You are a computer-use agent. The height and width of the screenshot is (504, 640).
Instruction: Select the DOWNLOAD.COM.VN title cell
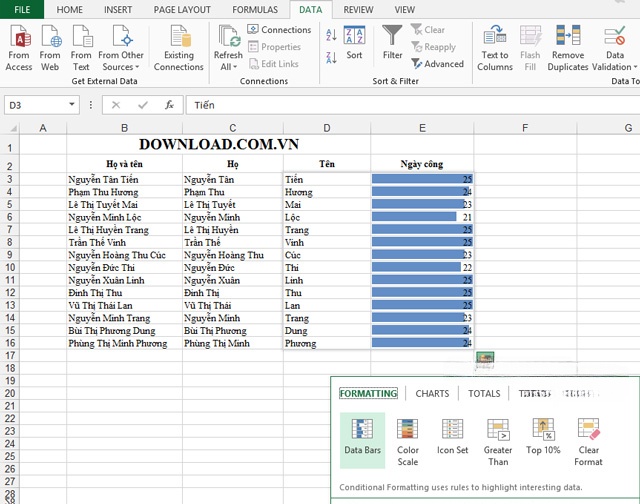(219, 144)
